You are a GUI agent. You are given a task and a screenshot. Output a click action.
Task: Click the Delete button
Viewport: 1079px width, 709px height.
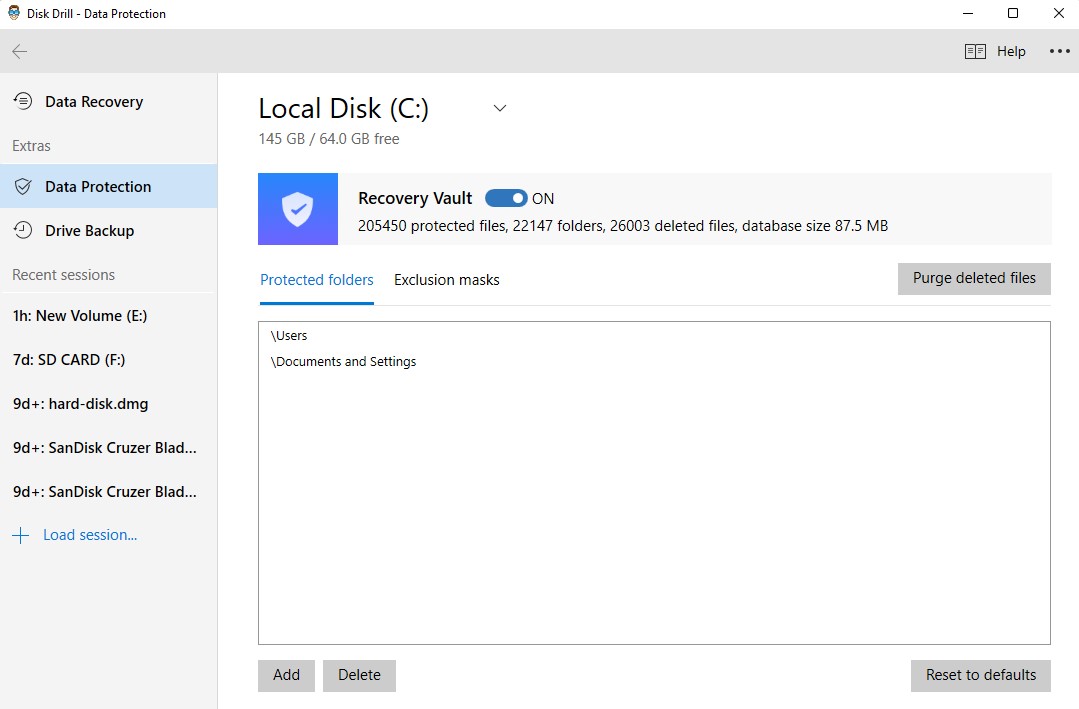click(359, 675)
